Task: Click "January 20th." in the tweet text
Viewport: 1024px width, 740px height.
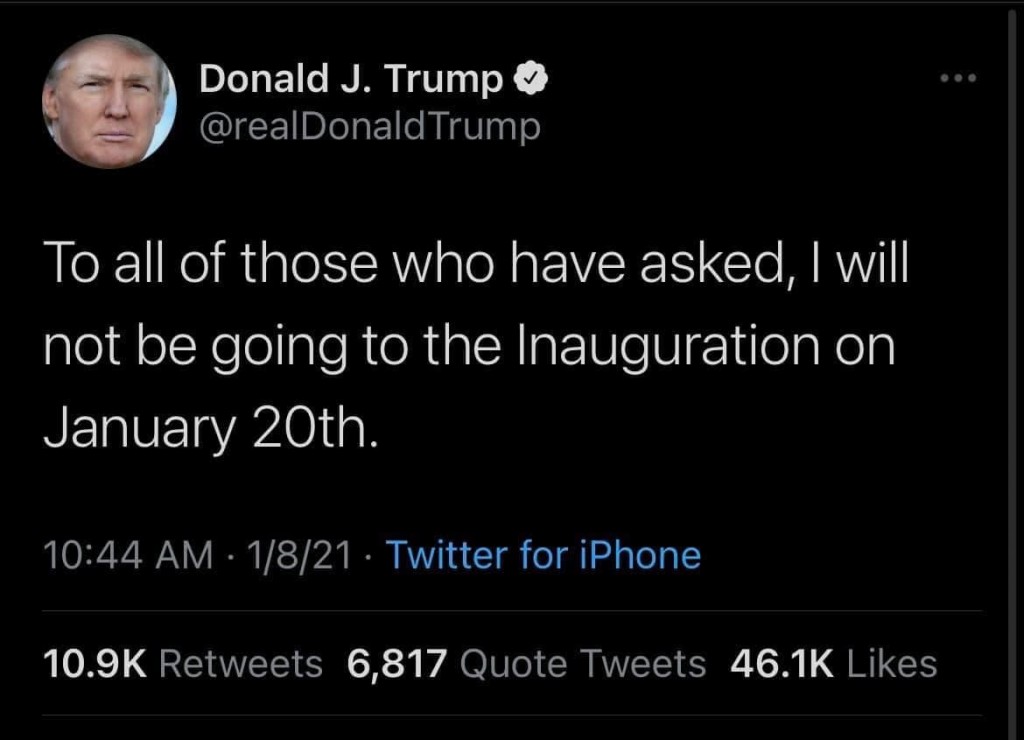Action: click(x=211, y=427)
